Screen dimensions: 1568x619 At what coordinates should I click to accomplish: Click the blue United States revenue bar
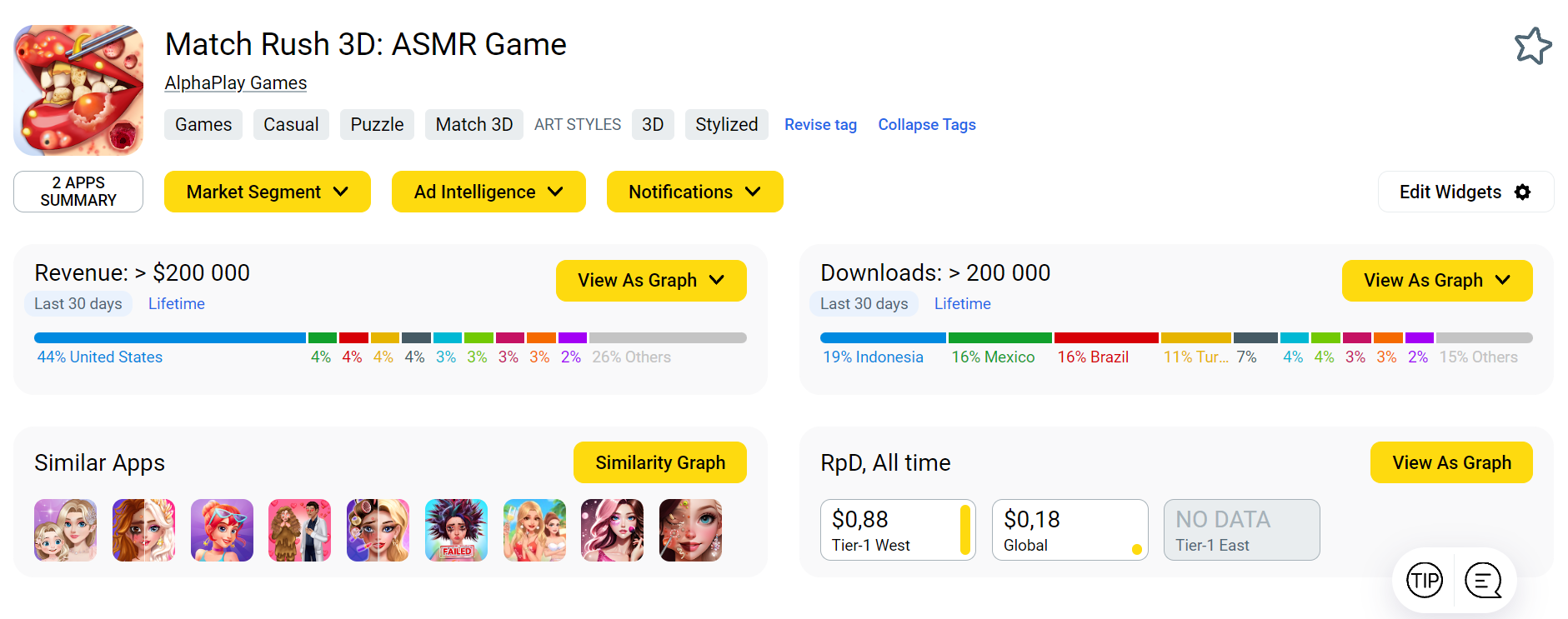[x=169, y=338]
